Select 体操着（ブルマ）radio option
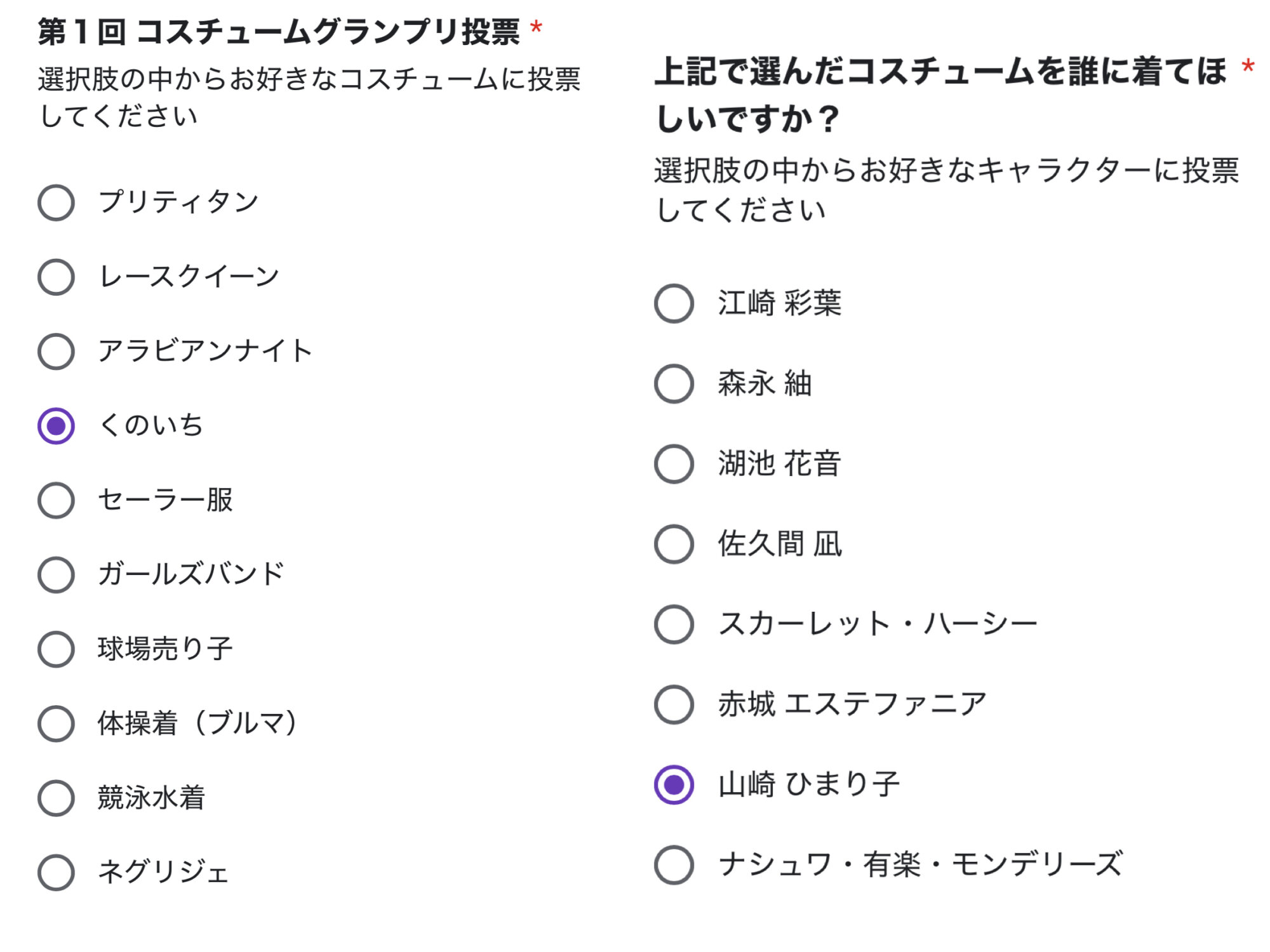The height and width of the screenshot is (952, 1270). pos(57,724)
